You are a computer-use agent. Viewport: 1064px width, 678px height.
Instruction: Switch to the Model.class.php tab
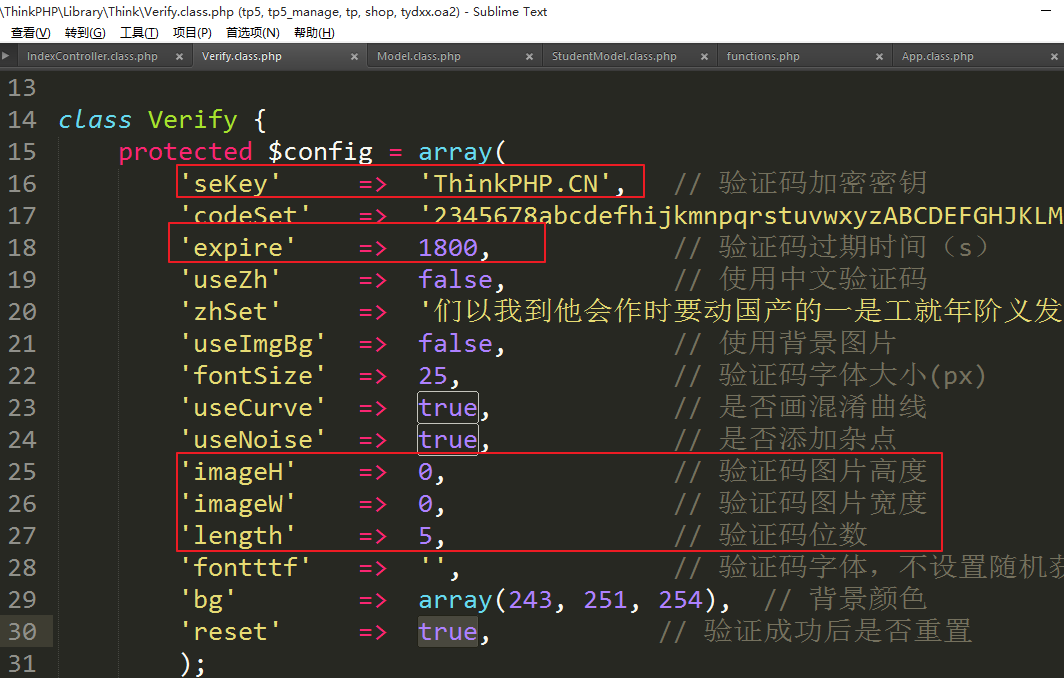pyautogui.click(x=419, y=57)
